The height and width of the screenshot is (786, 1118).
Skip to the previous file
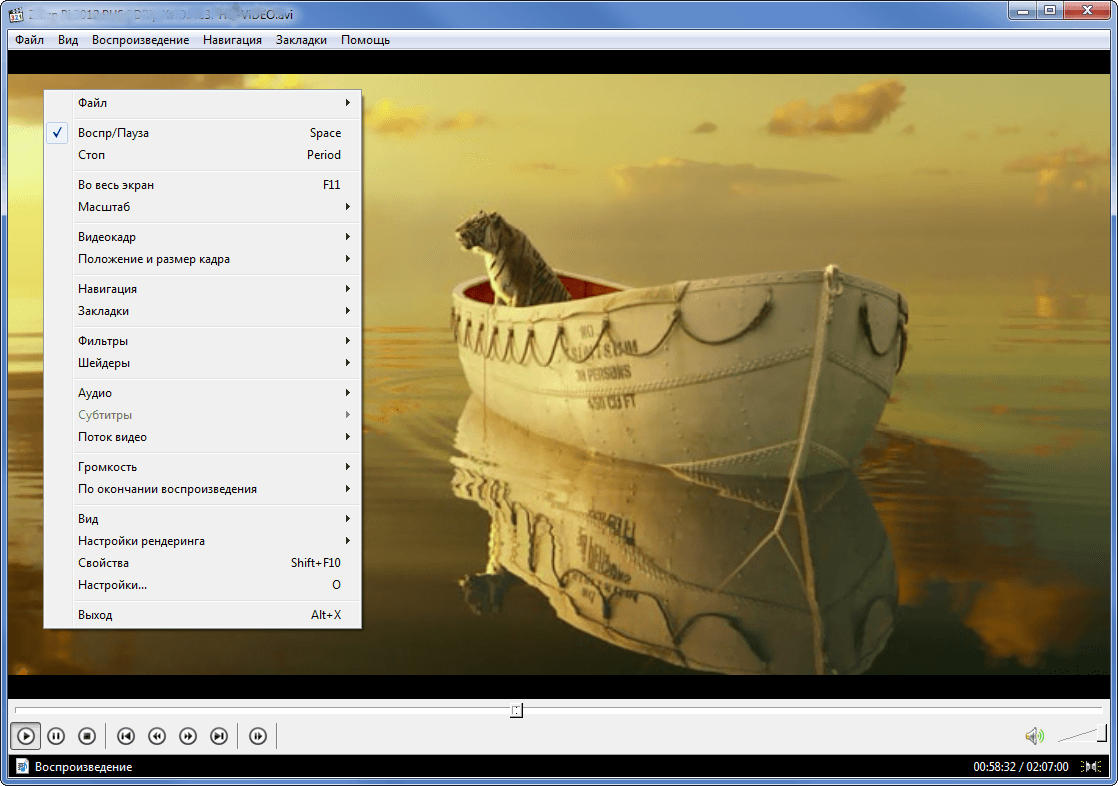coord(125,735)
